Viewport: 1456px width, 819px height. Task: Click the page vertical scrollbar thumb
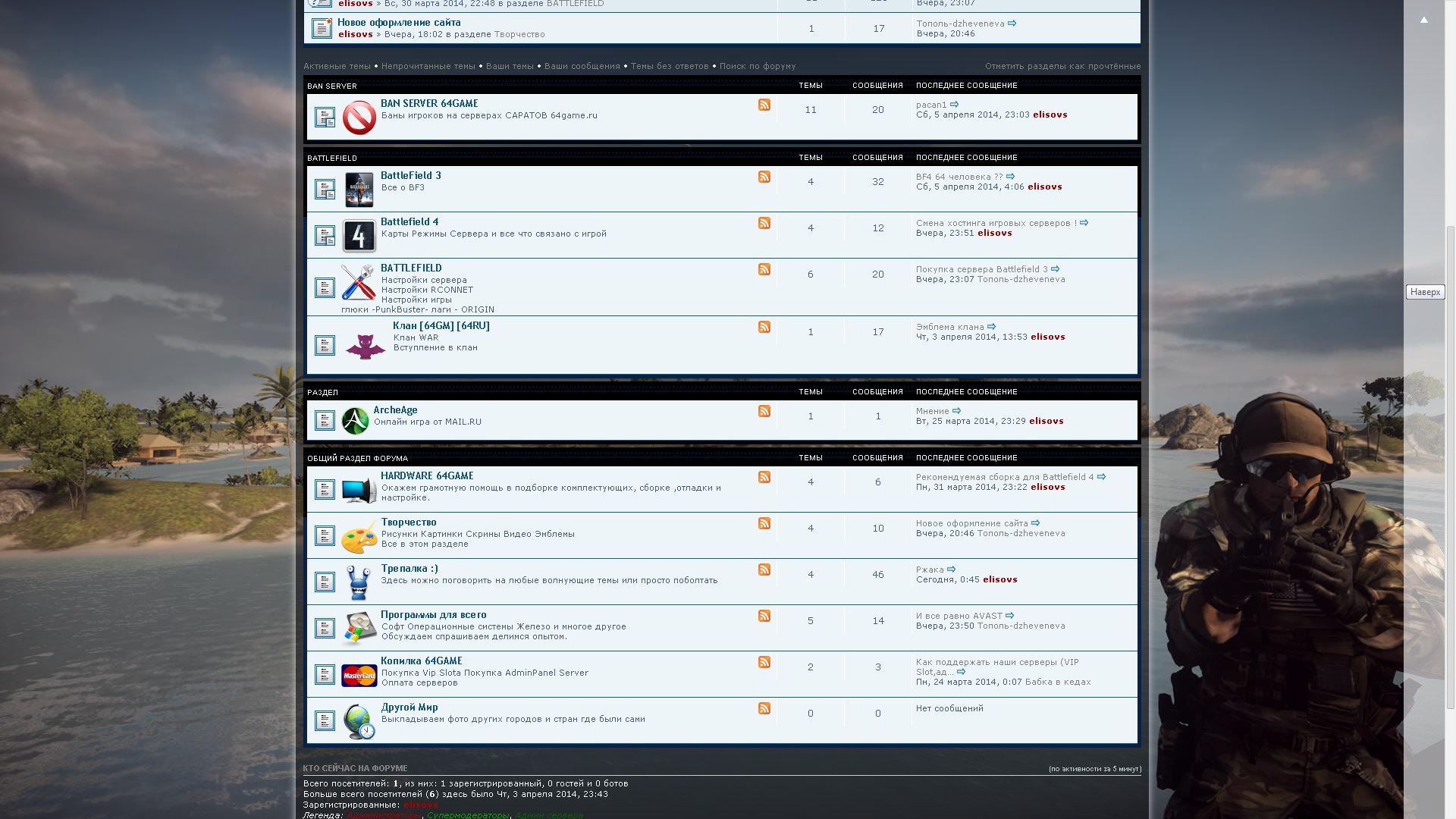point(1450,466)
